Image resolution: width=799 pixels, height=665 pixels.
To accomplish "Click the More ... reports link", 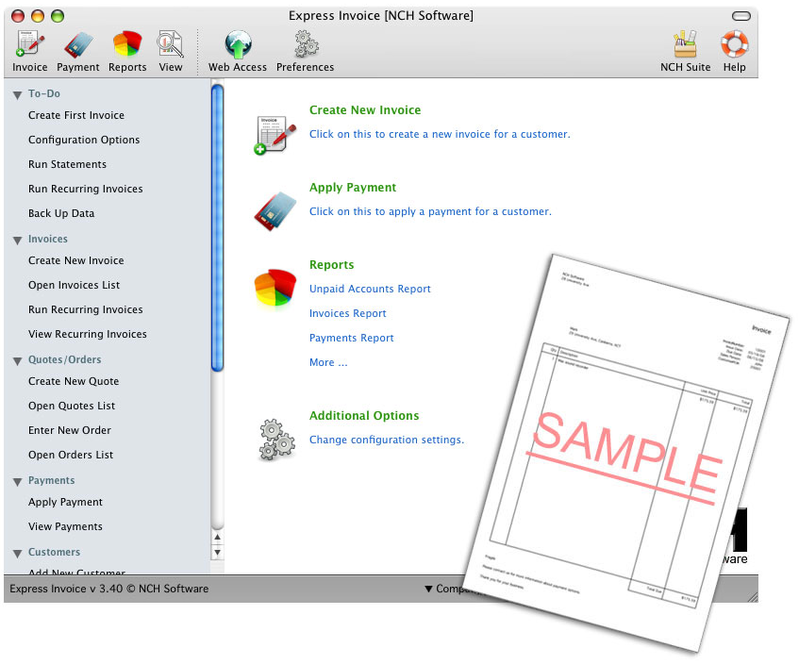I will tap(328, 362).
